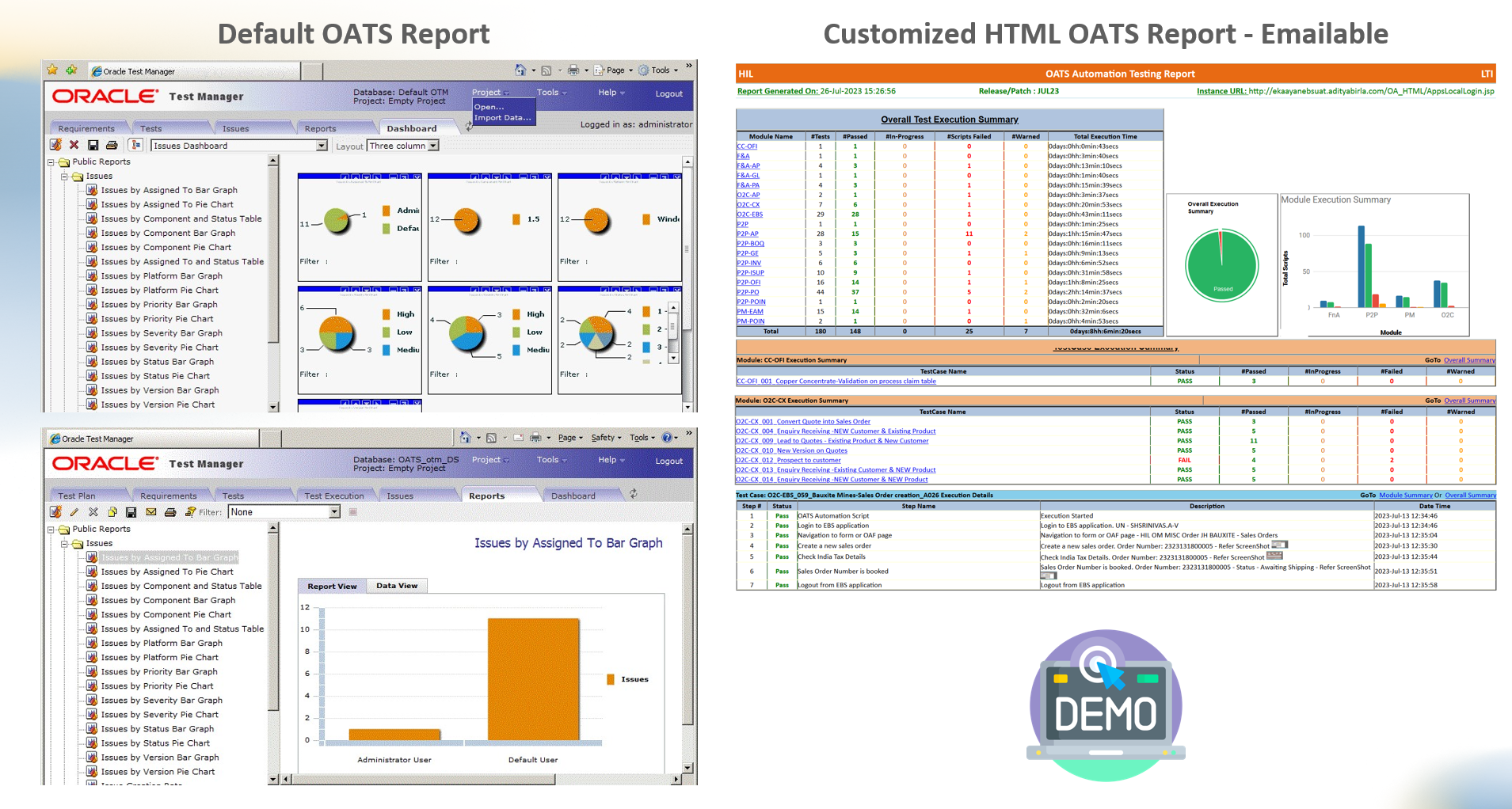Switch to the Data View tab
Image resolution: width=1512 pixels, height=809 pixels.
pos(397,586)
